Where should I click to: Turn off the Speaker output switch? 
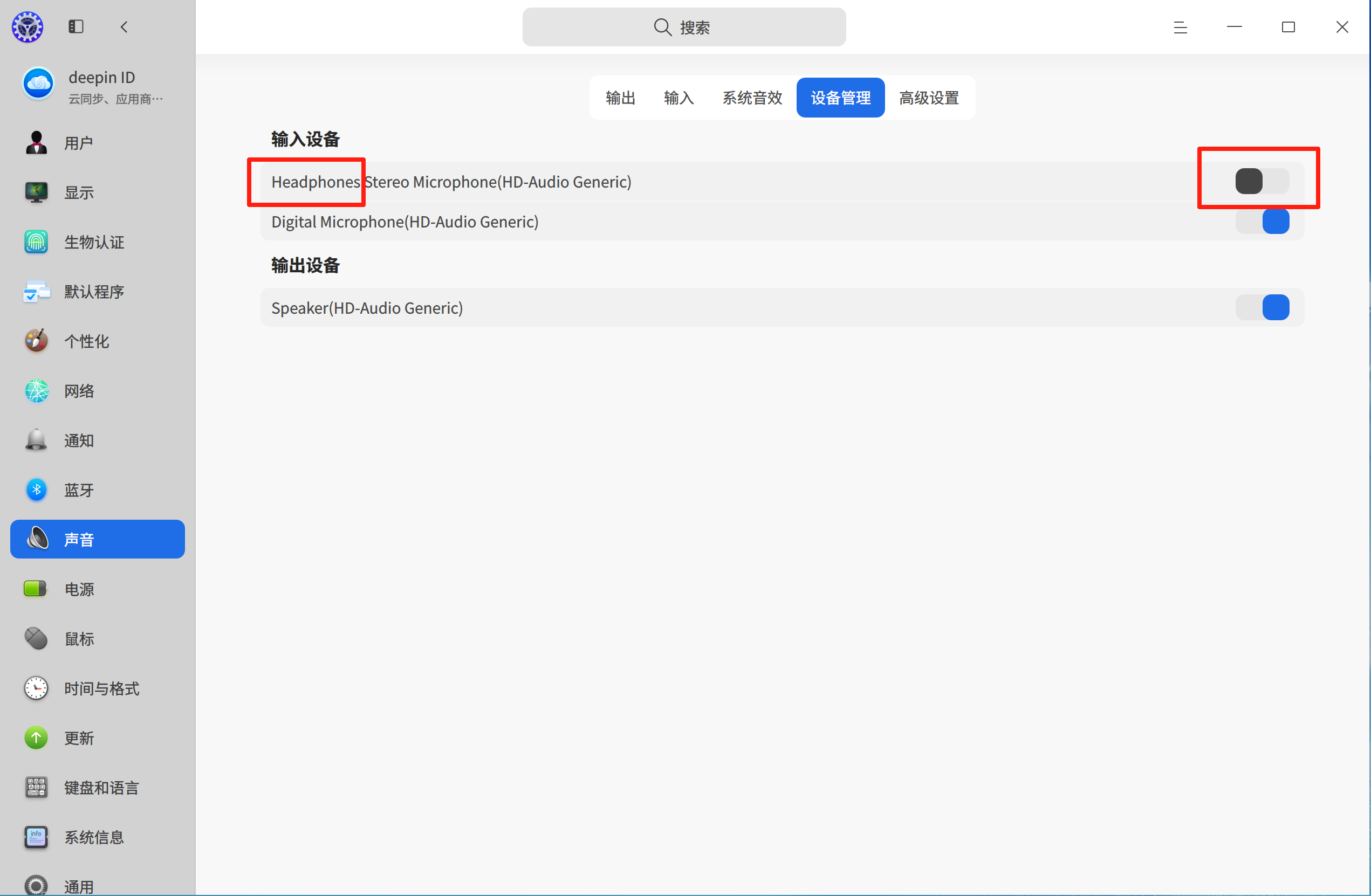coord(1262,307)
